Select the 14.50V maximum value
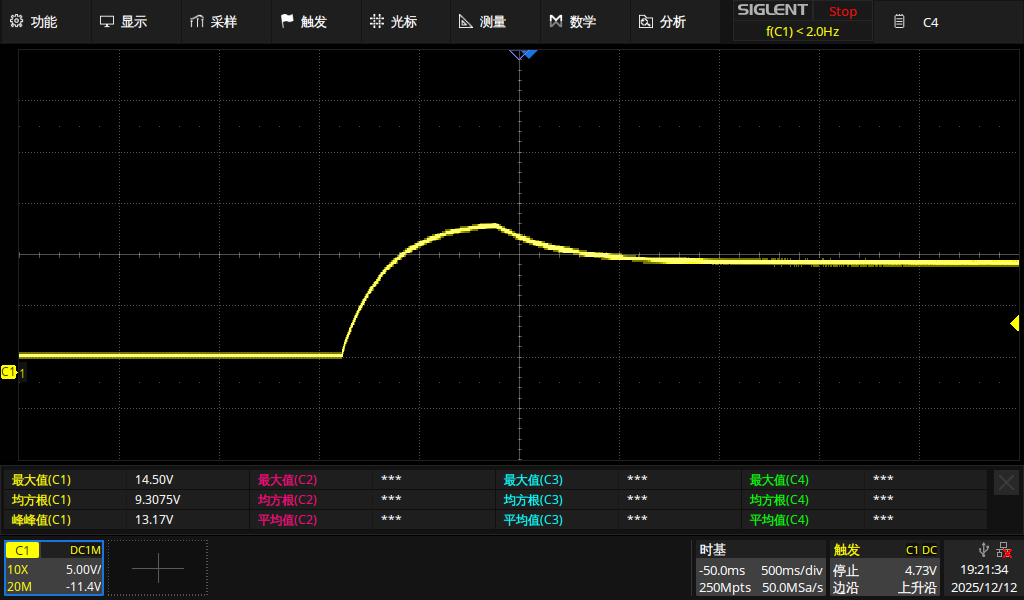Screen dimensions: 1024x600 (154, 480)
